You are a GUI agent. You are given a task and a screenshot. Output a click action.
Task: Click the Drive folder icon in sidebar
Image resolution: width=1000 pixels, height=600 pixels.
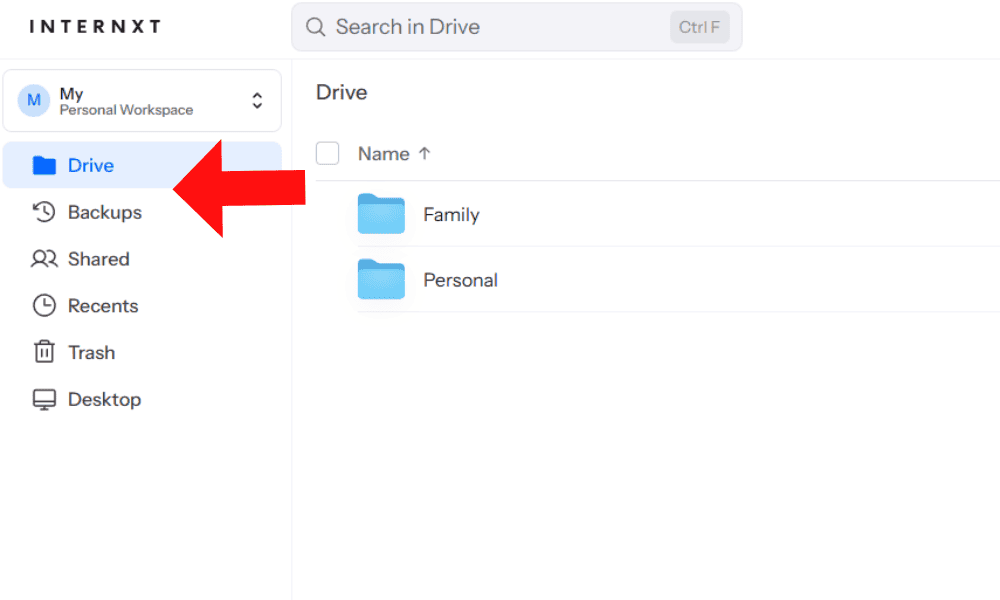pyautogui.click(x=44, y=166)
